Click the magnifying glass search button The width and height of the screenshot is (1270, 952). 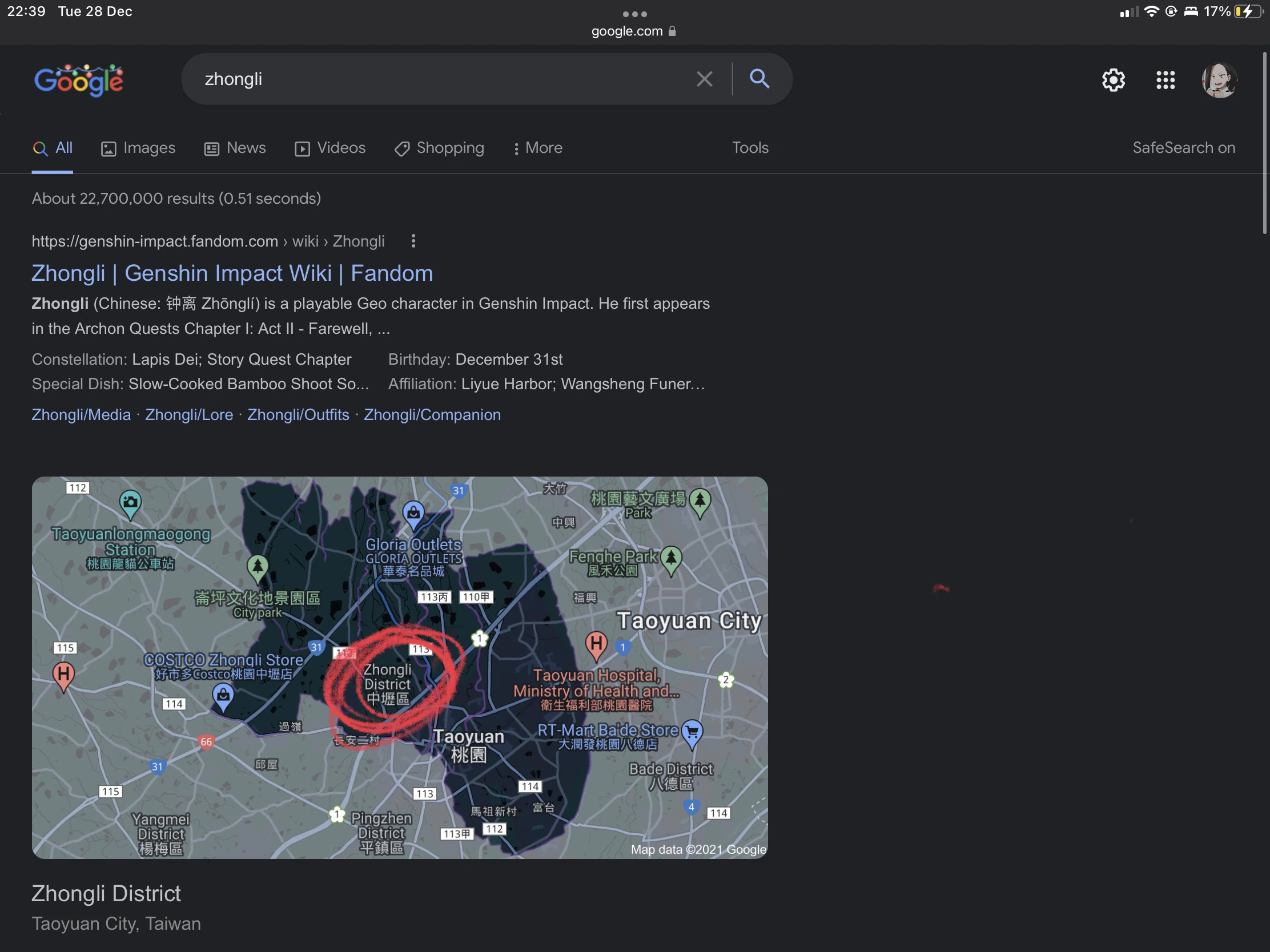[759, 78]
